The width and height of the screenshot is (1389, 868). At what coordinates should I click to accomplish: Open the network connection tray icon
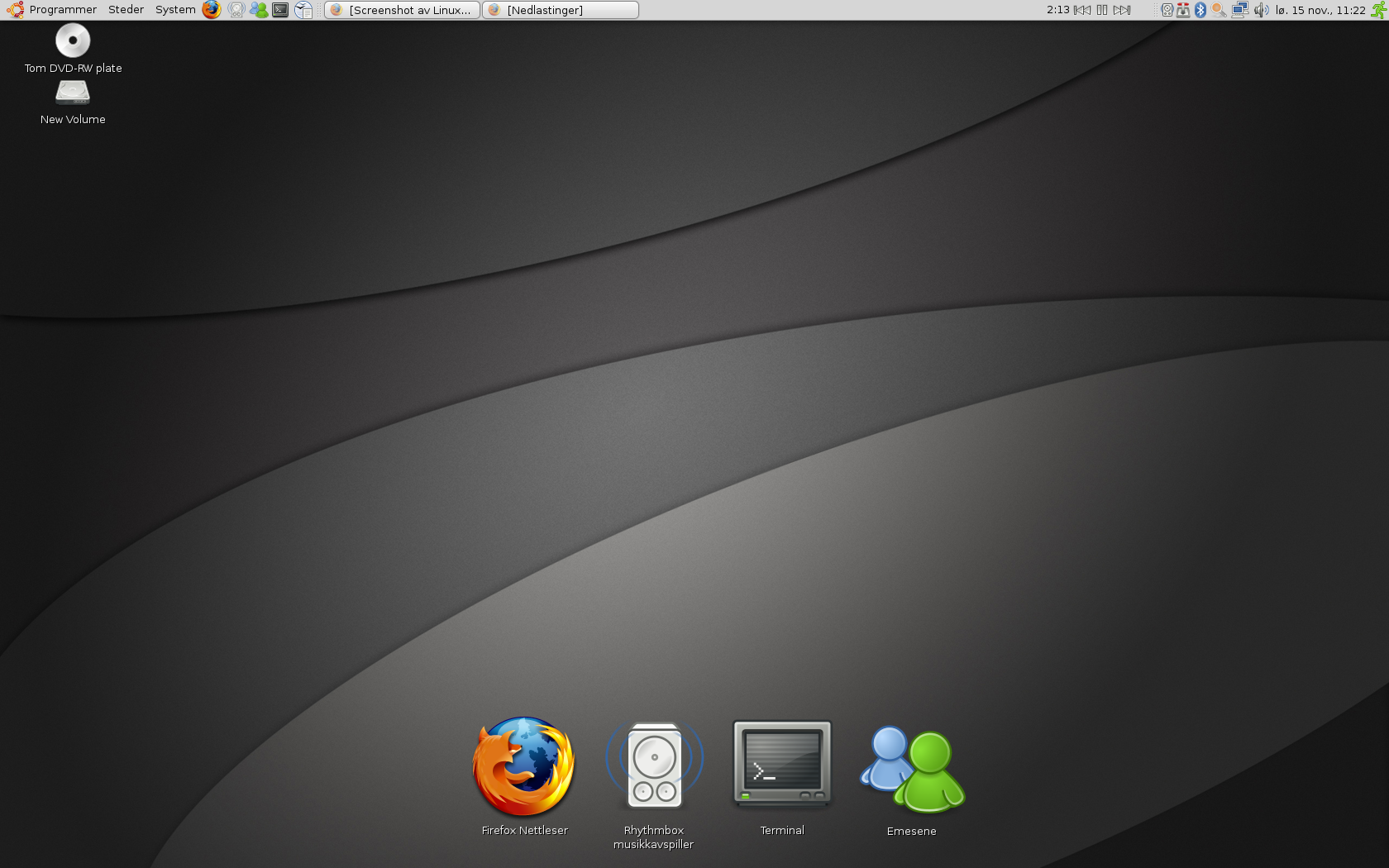pyautogui.click(x=1239, y=10)
